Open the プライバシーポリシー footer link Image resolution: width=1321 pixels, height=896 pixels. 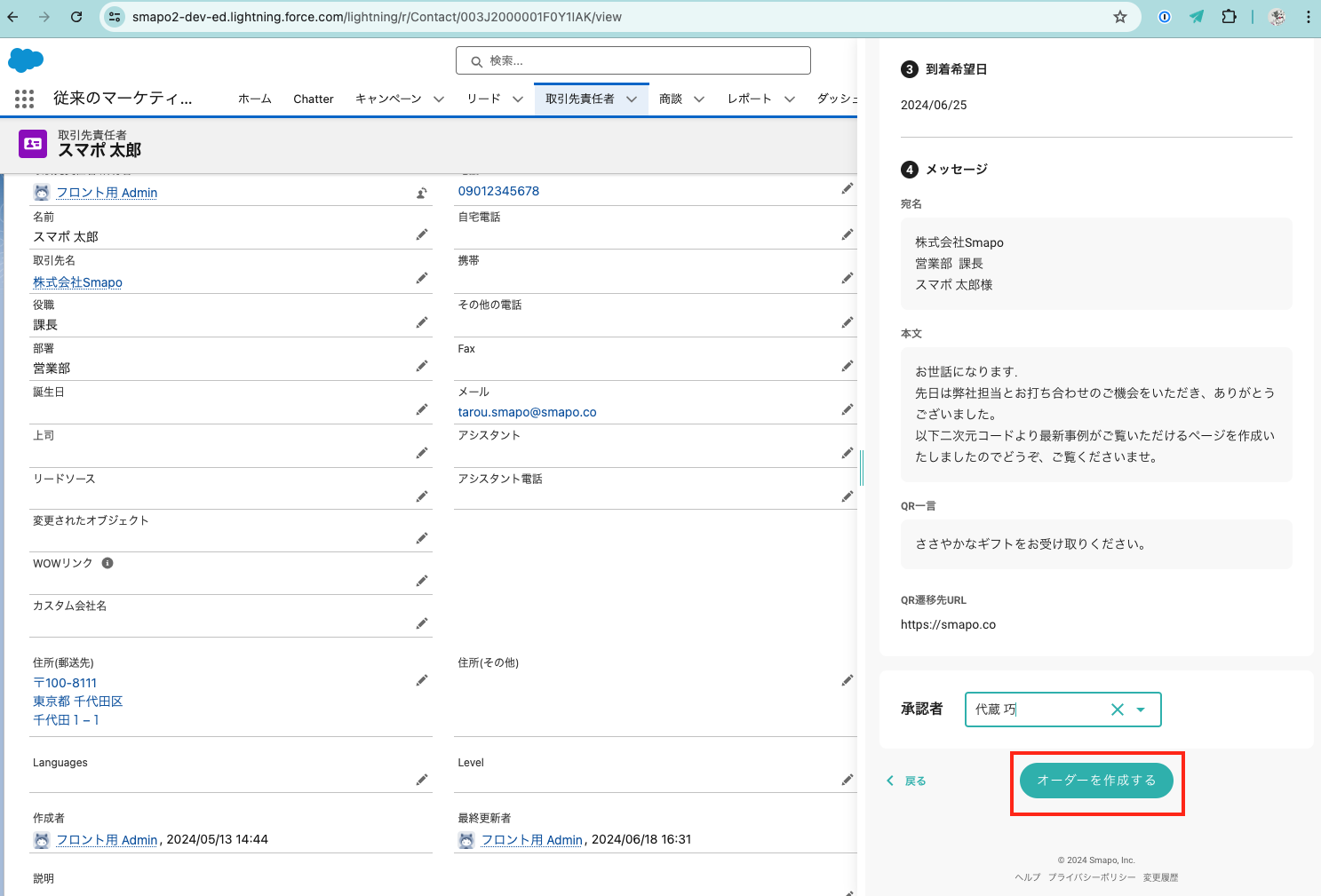1092,877
